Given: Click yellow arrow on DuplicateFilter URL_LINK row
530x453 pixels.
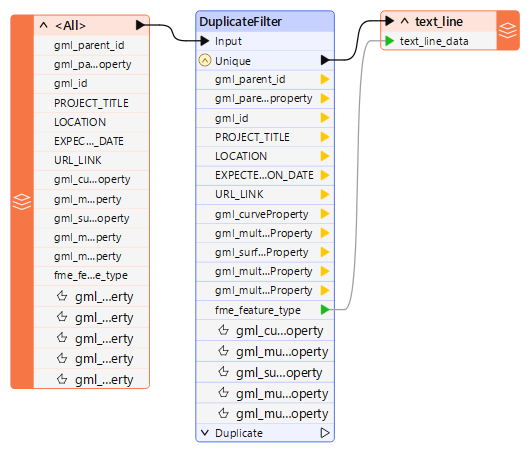Looking at the screenshot, I should [x=325, y=194].
